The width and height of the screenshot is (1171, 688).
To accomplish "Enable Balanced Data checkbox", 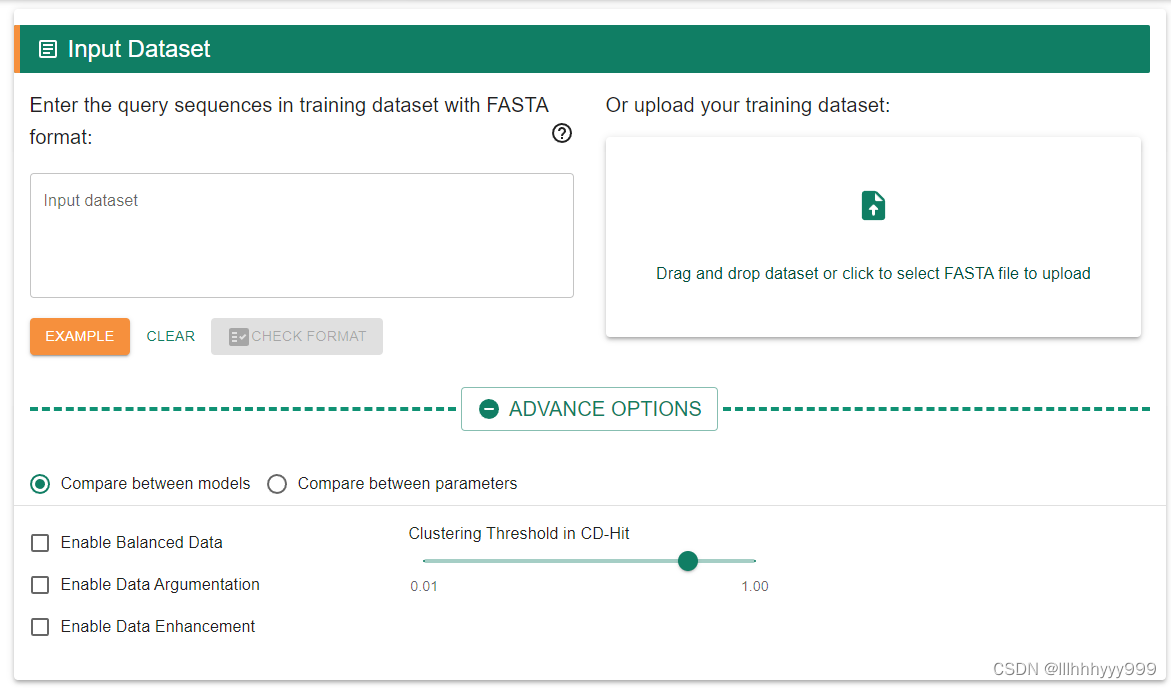I will click(x=40, y=542).
